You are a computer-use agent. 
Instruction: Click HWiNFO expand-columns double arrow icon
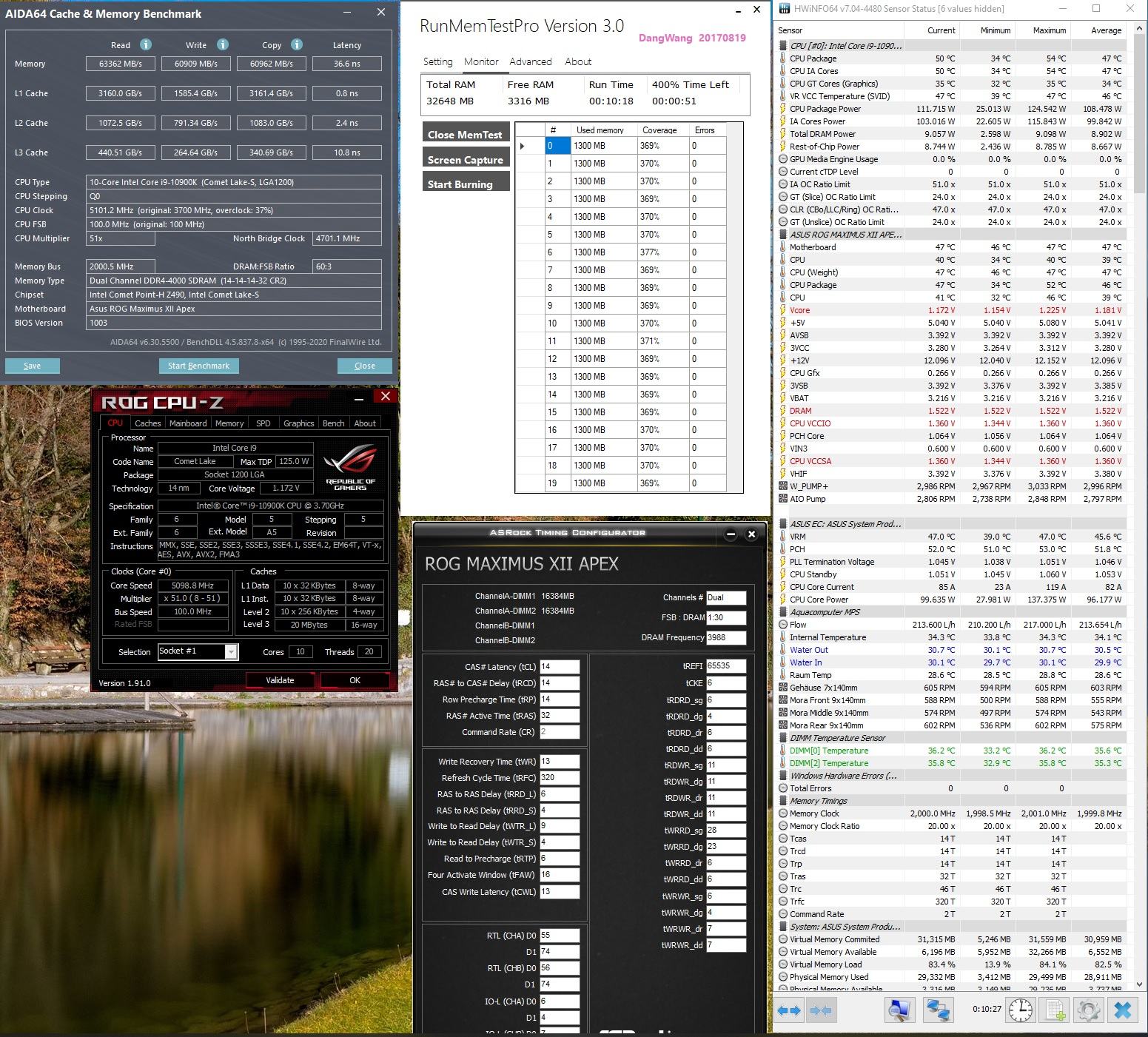[x=790, y=1010]
